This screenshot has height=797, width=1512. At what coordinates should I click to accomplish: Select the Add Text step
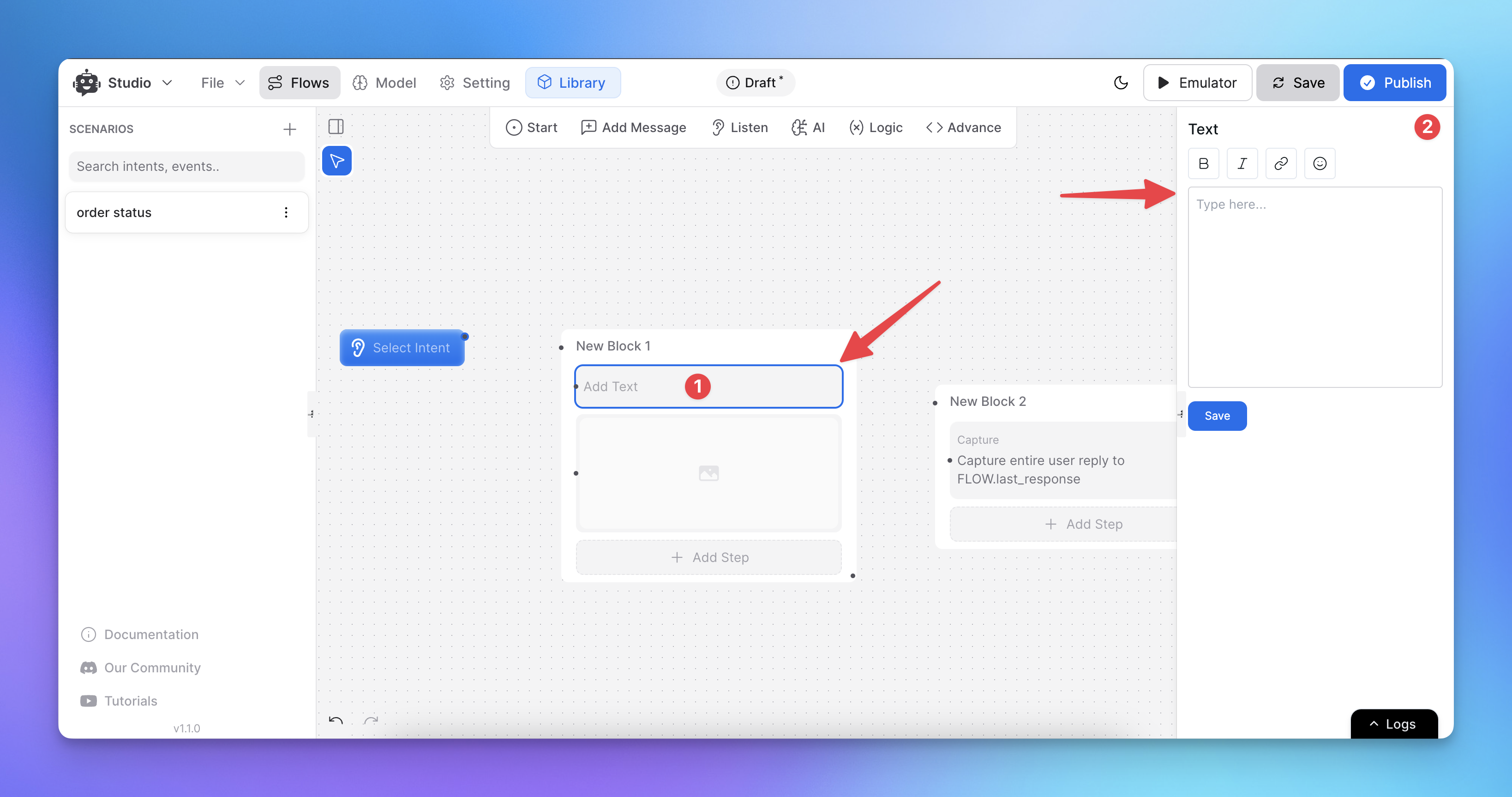(708, 386)
